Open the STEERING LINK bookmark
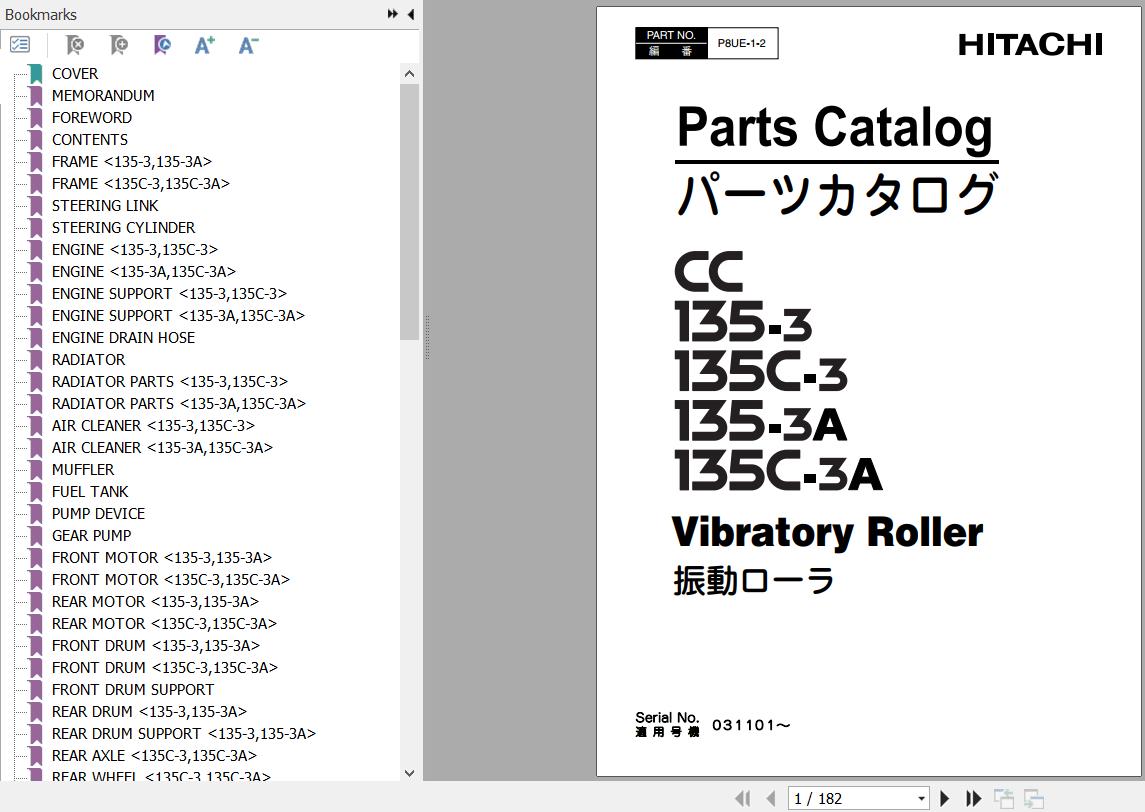 pyautogui.click(x=104, y=206)
